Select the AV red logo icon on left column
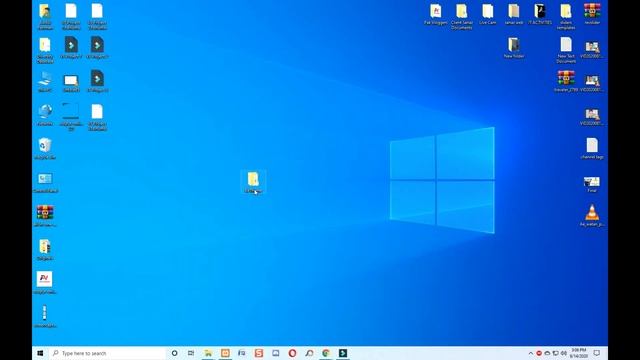This screenshot has height=360, width=640. 45,283
